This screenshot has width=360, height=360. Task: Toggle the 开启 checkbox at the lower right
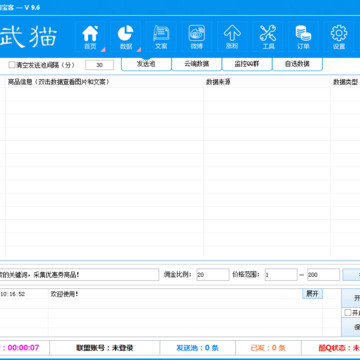tap(348, 313)
